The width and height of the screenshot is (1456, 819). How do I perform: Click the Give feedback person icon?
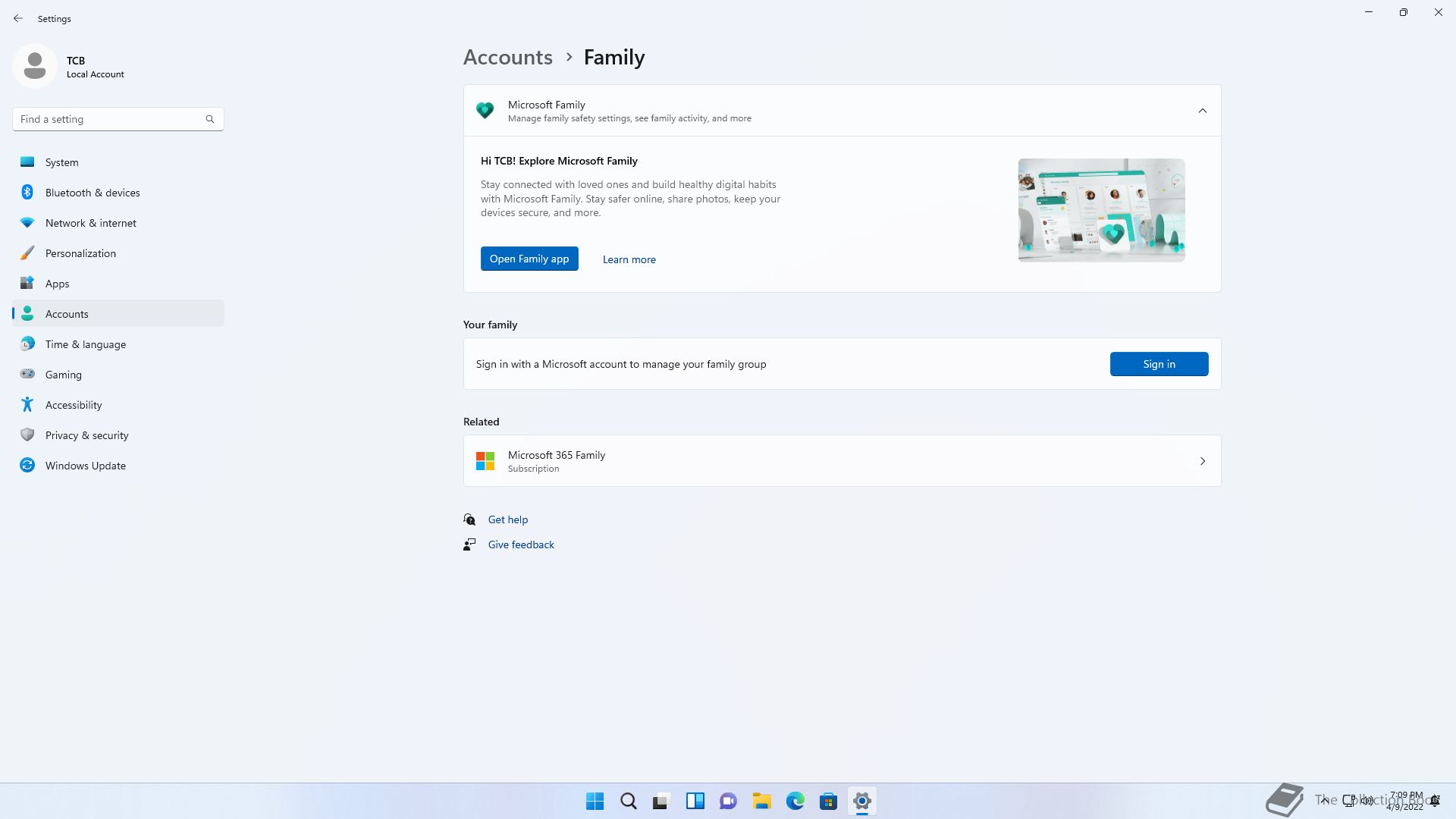469,544
